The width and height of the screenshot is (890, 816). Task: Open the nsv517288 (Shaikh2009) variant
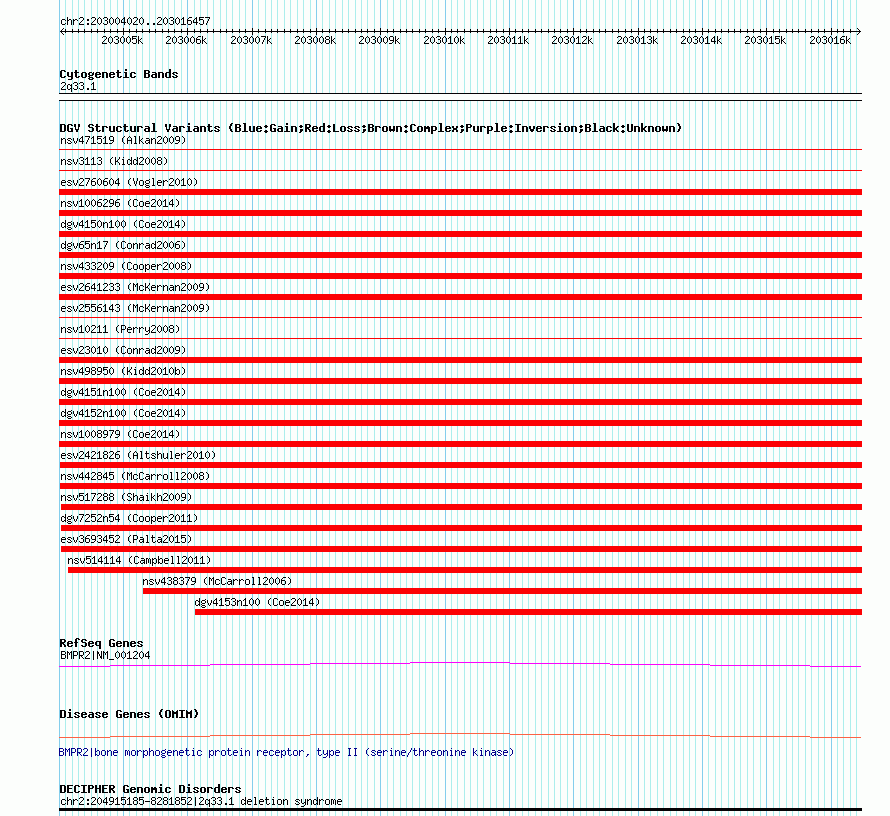(126, 497)
